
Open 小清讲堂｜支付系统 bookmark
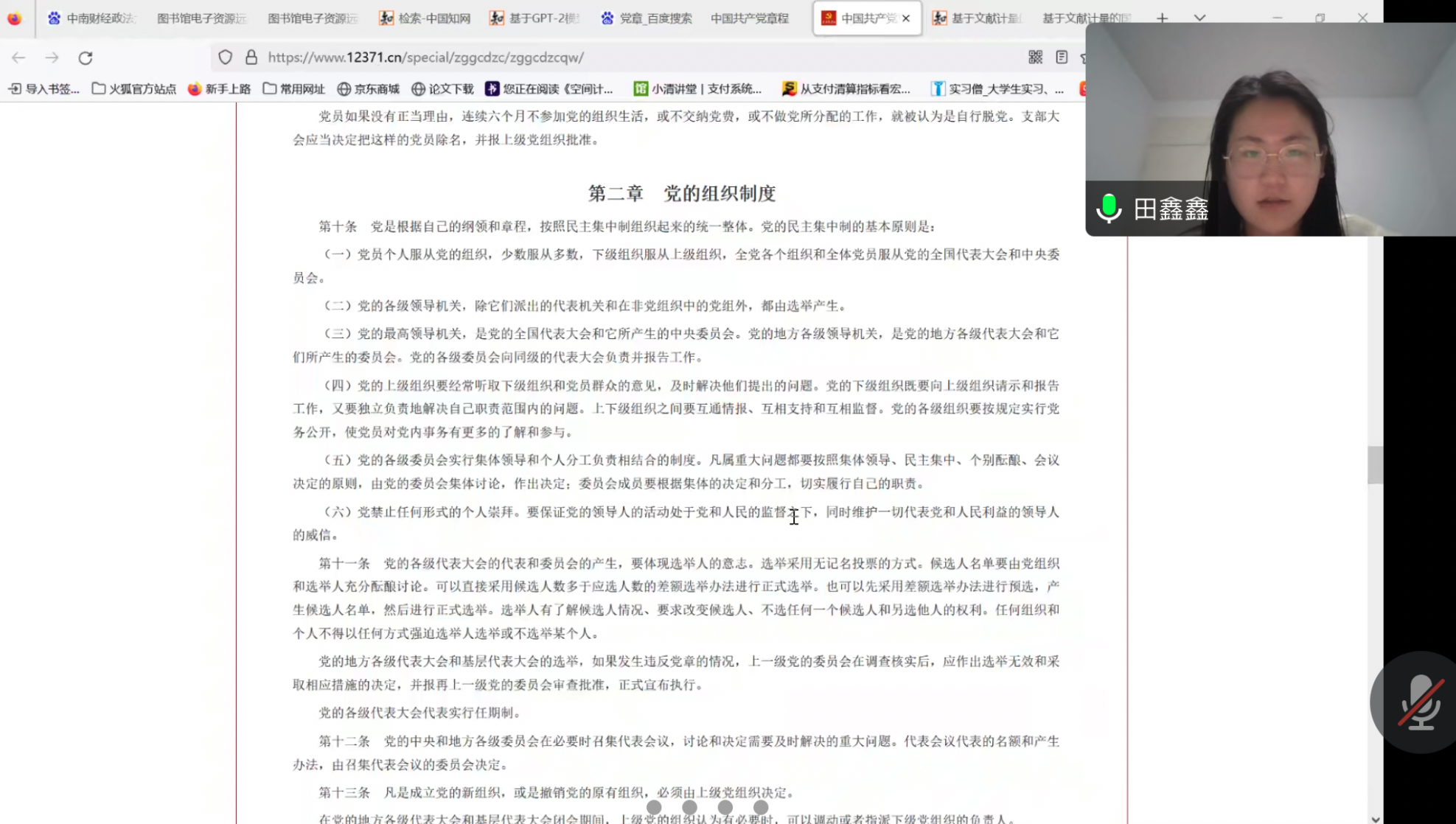(697, 88)
